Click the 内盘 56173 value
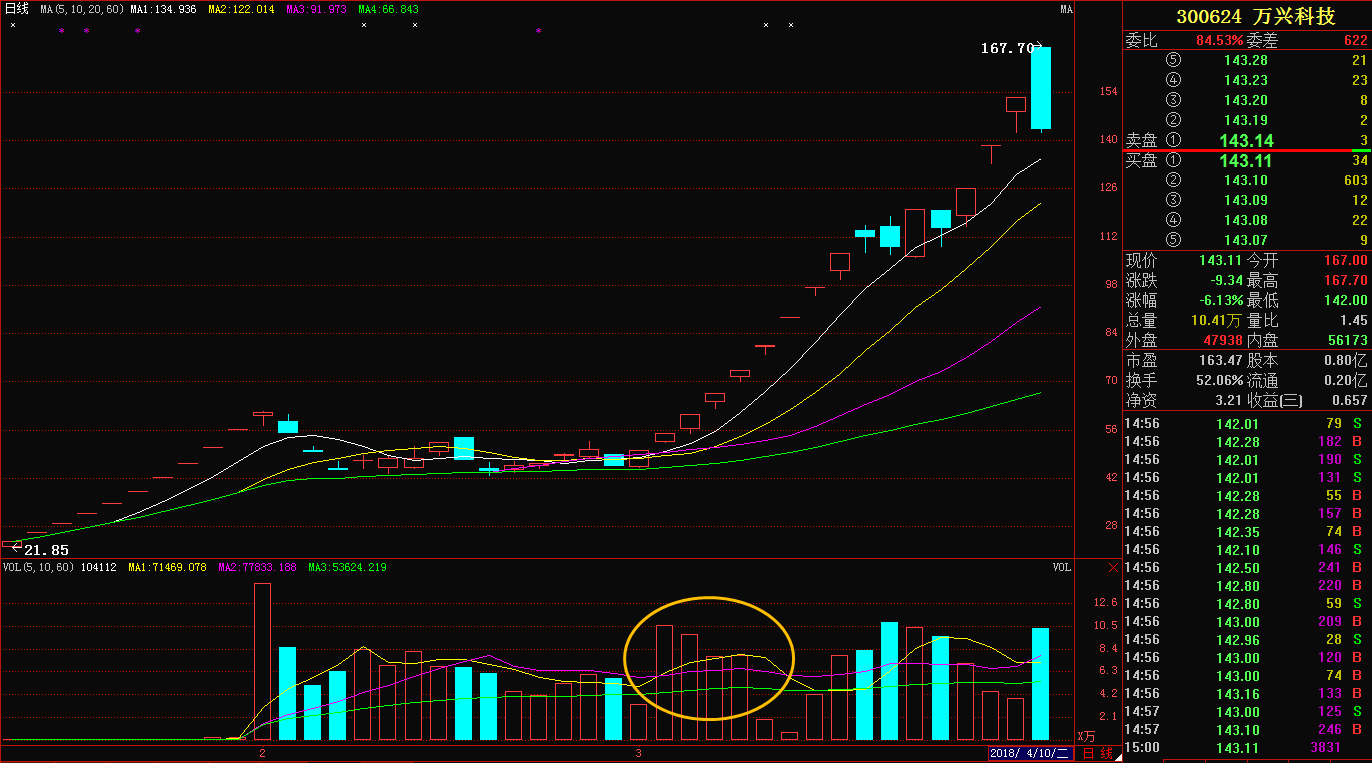The width and height of the screenshot is (1372, 763). point(1346,340)
